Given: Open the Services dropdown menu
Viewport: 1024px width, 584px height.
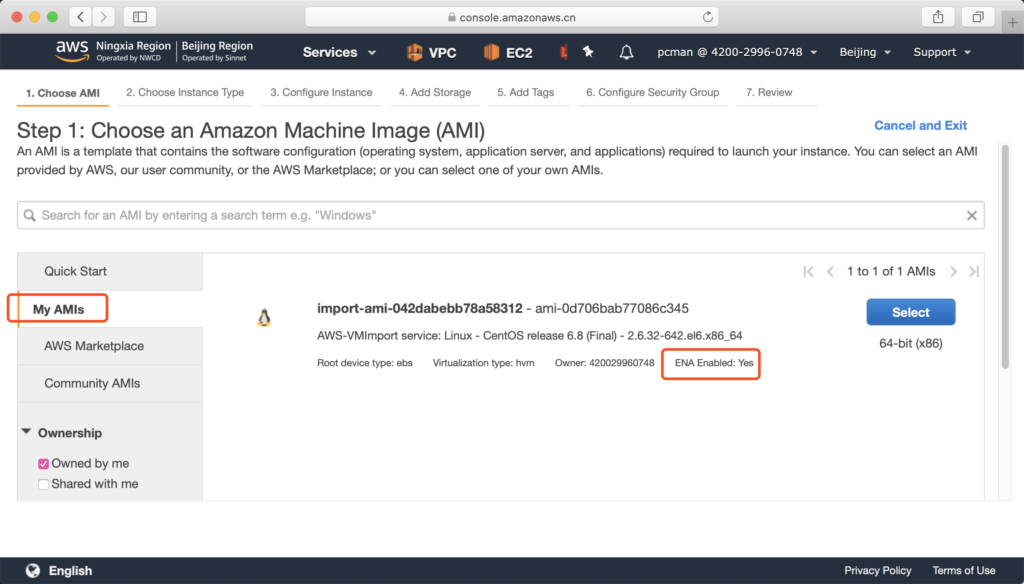Looking at the screenshot, I should pos(339,52).
